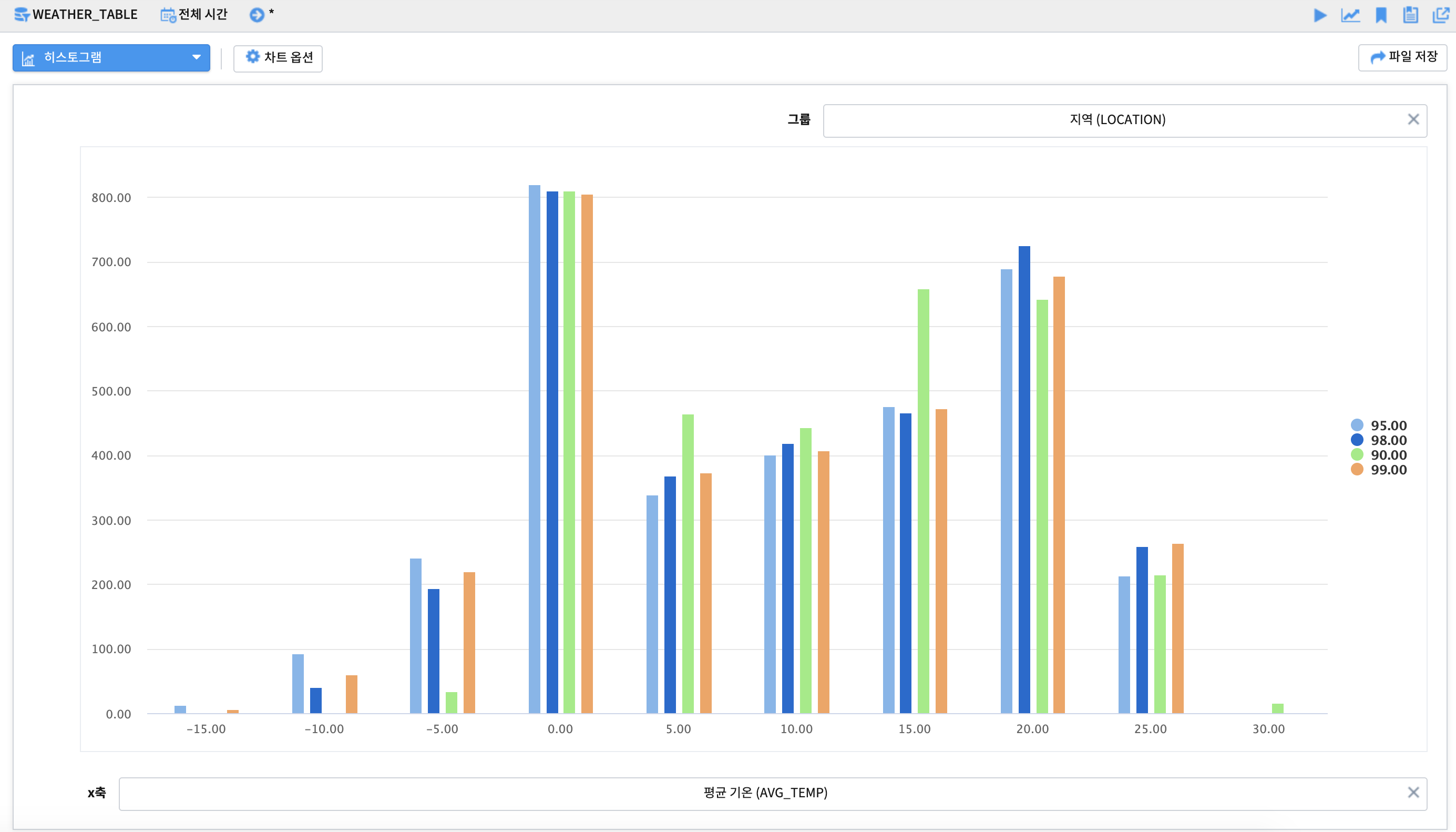Open the line chart icon in top bar
The height and width of the screenshot is (832, 1456).
tap(1350, 15)
